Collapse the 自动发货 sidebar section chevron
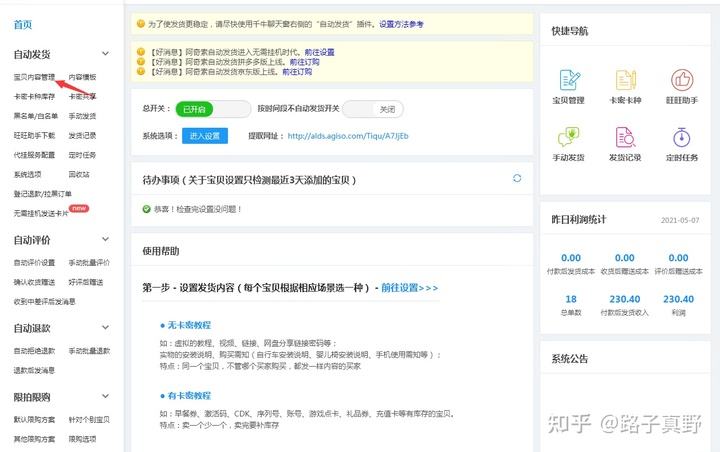The image size is (720, 452). point(105,54)
